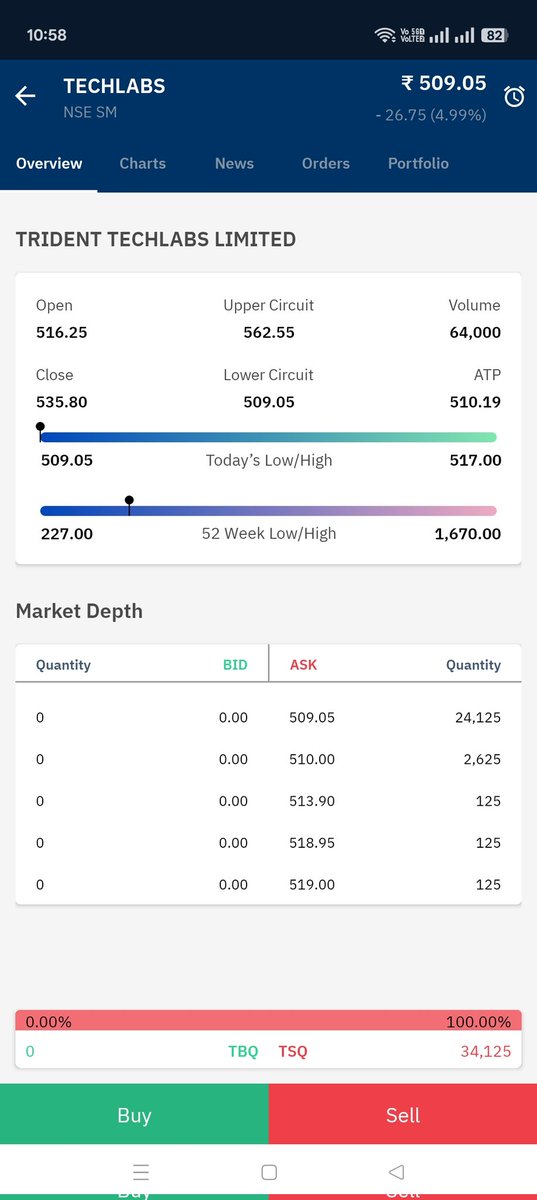Tap the TRIDENT TECHLABS LIMITED heading
The width and height of the screenshot is (537, 1200).
tap(156, 239)
